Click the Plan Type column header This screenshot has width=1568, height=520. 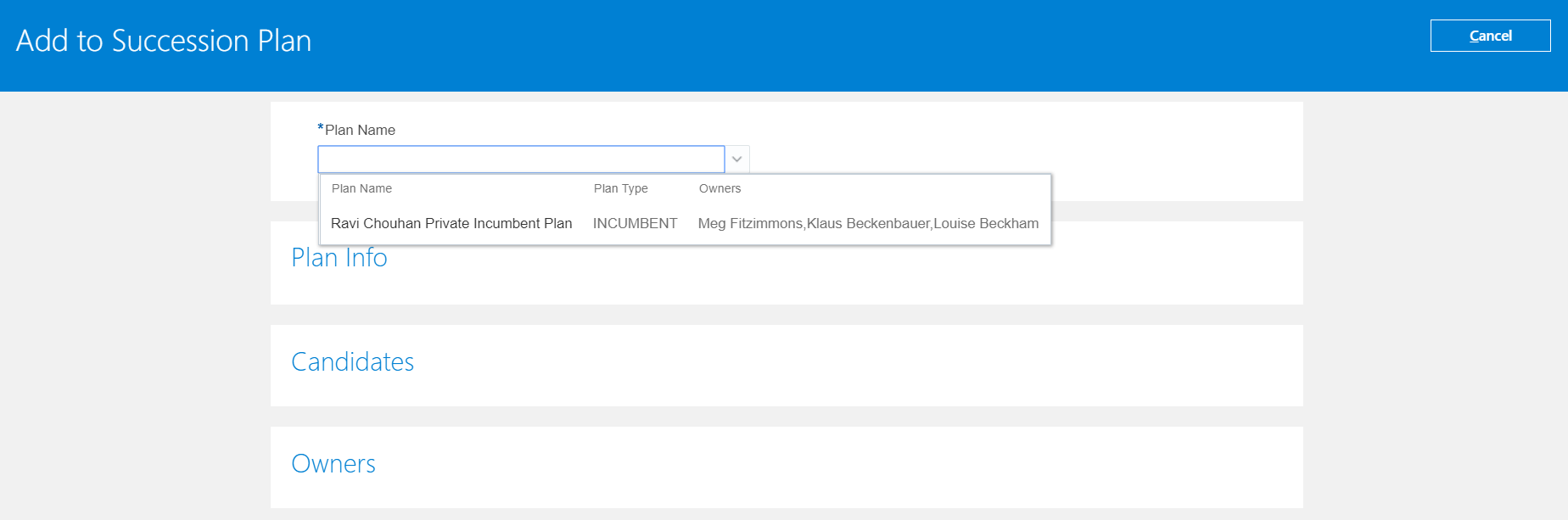tap(620, 188)
